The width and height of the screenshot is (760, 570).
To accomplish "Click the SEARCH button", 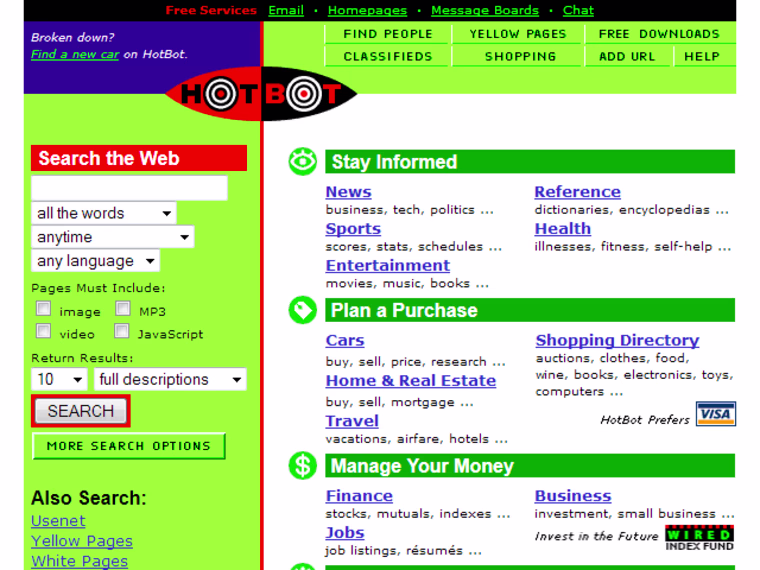I will (x=80, y=411).
